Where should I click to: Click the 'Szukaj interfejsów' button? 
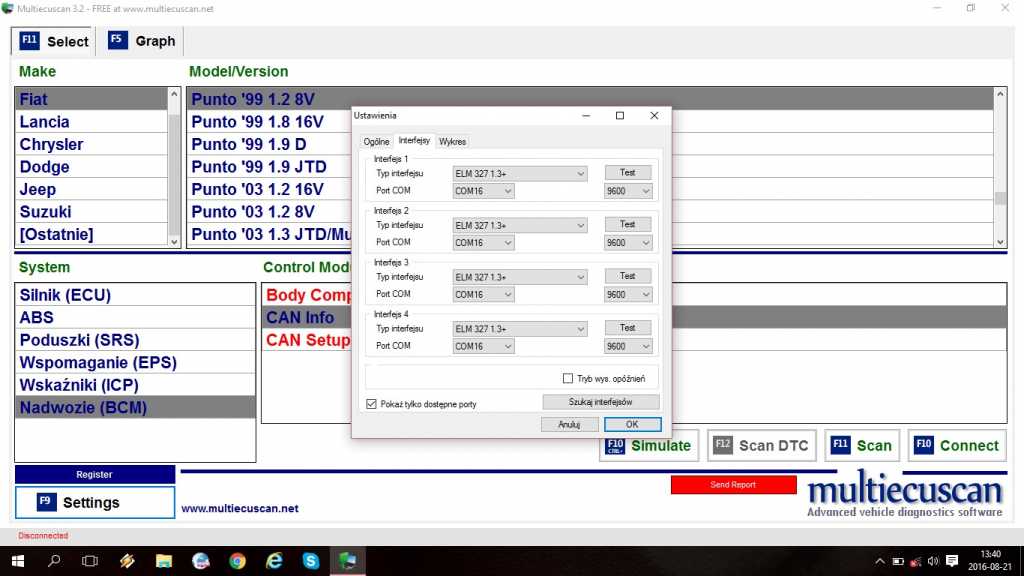600,402
